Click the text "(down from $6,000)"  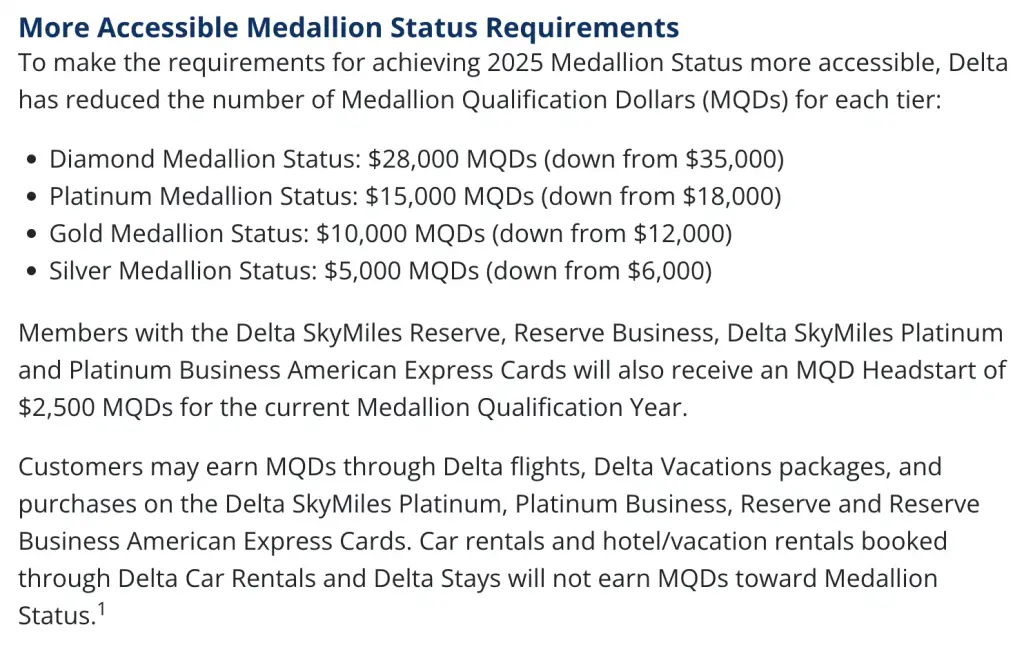pyautogui.click(x=598, y=271)
